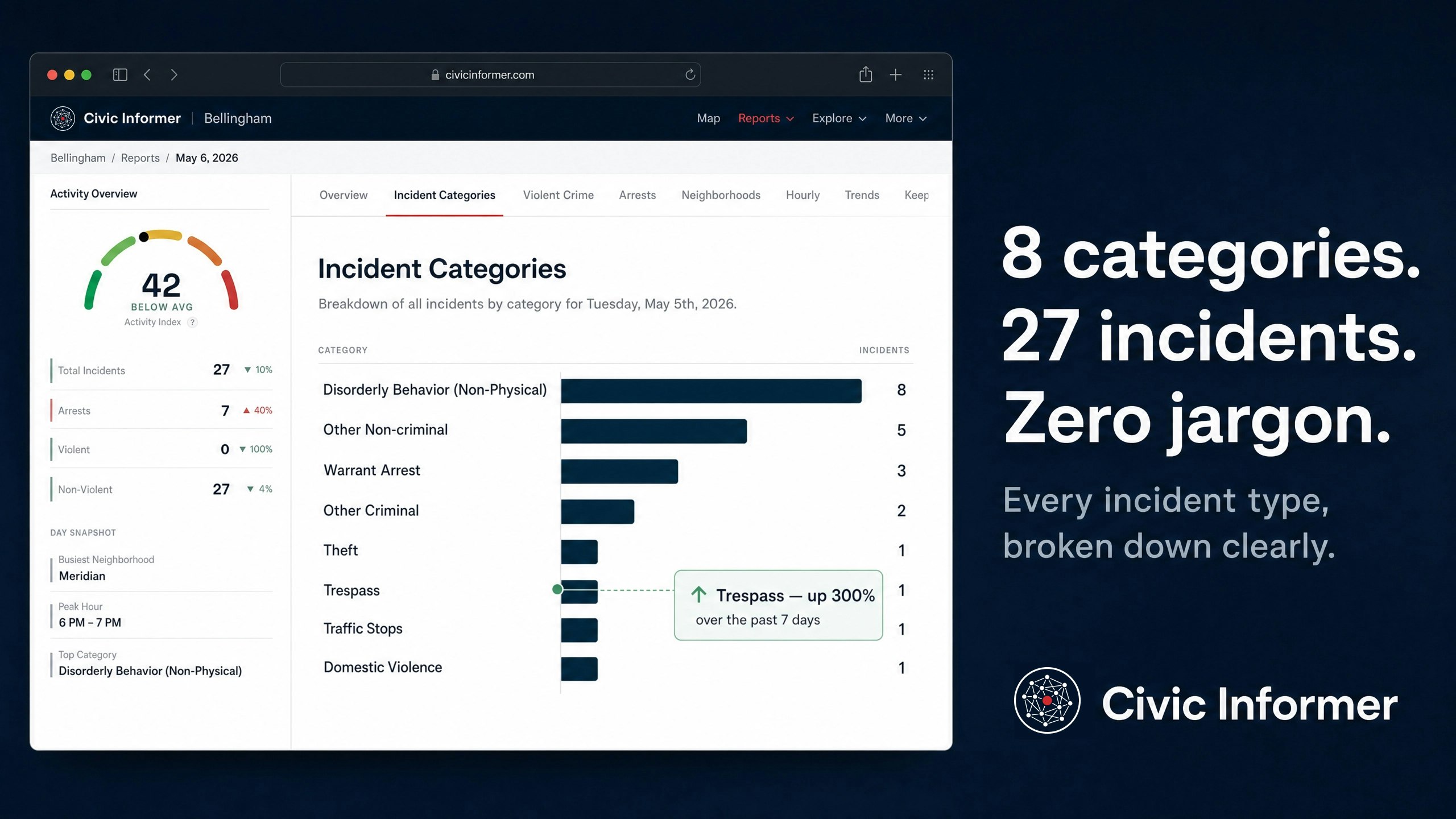
Task: Open the Trends tab
Action: click(862, 195)
